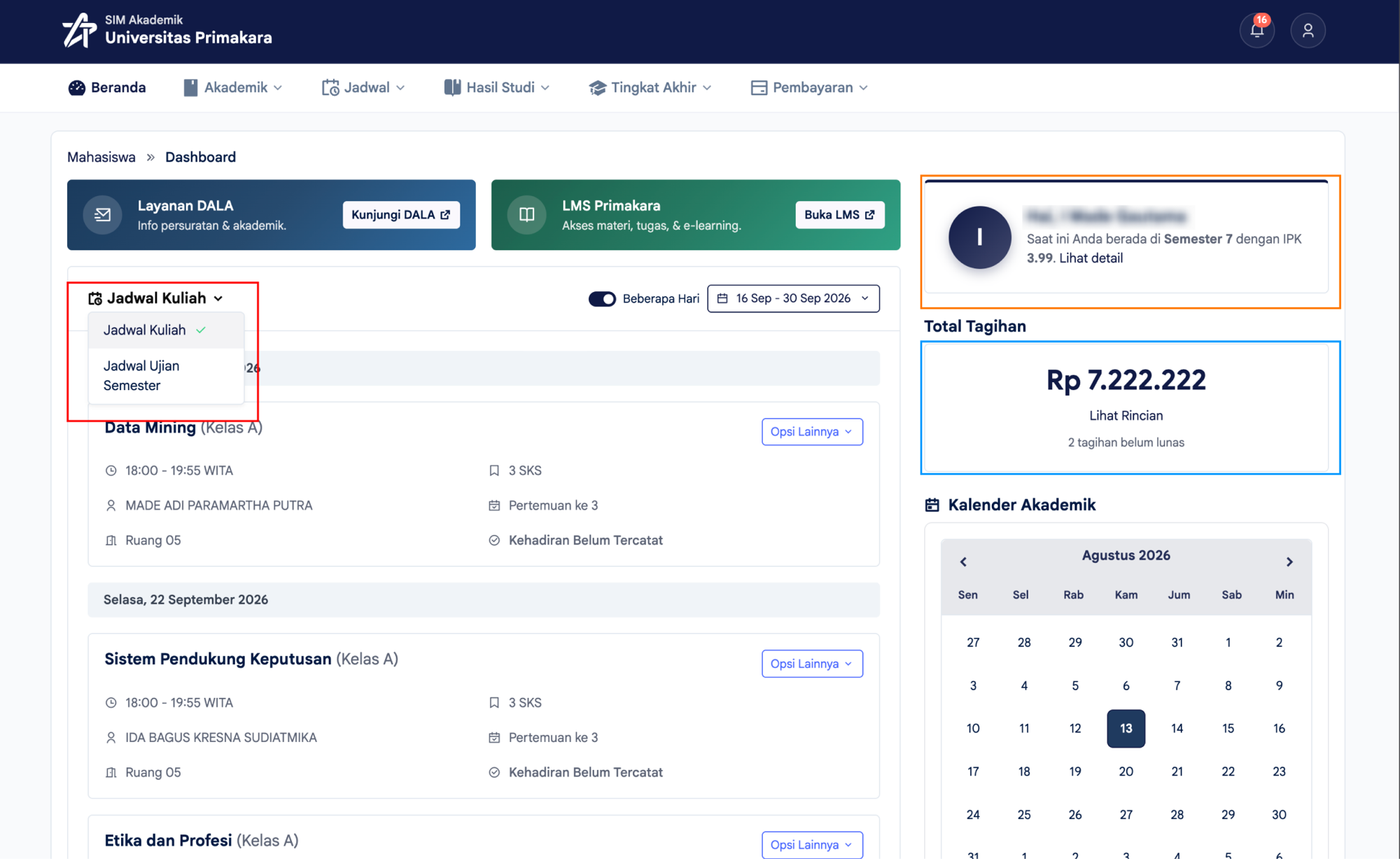Viewport: 1400px width, 859px height.
Task: Click the clock icon in the Data Mining card
Action: click(111, 470)
